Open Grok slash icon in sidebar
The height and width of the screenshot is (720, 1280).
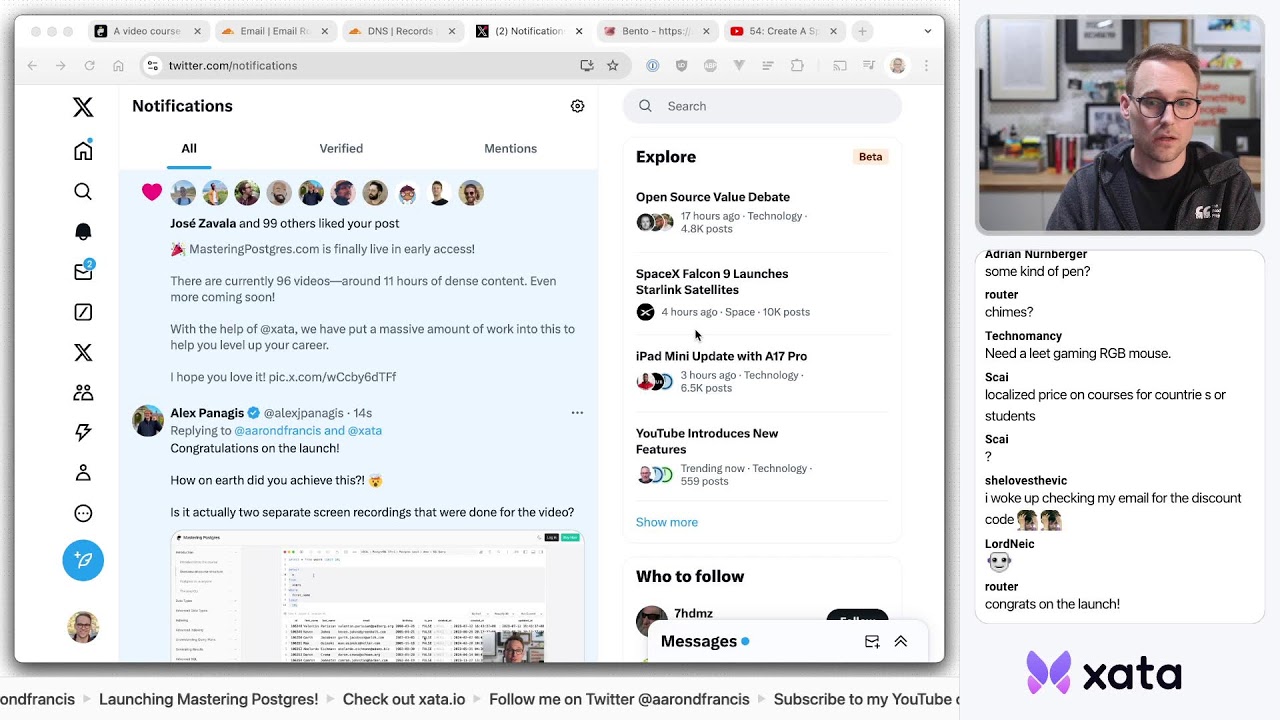pyautogui.click(x=83, y=312)
